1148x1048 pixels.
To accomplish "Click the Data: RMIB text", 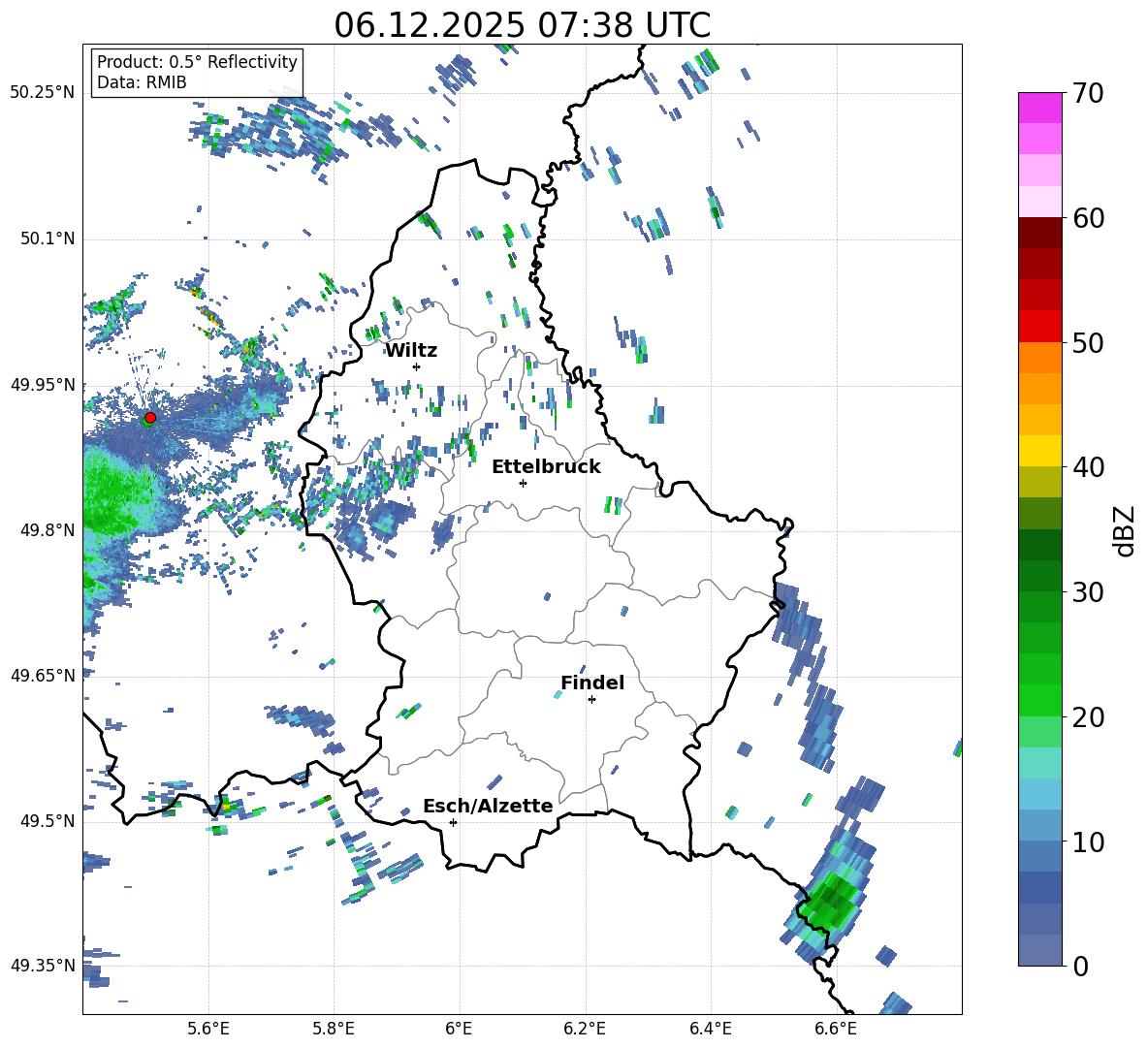I will (x=142, y=82).
